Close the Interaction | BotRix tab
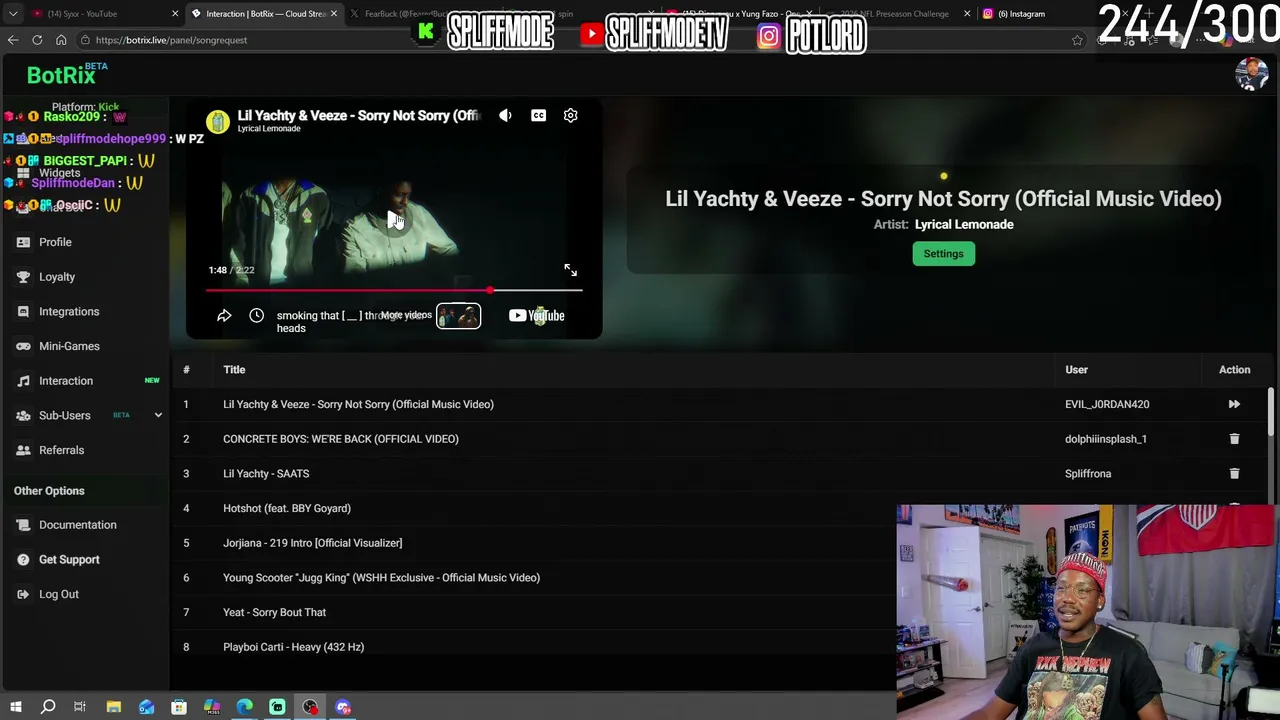Image resolution: width=1280 pixels, height=720 pixels. click(x=334, y=14)
